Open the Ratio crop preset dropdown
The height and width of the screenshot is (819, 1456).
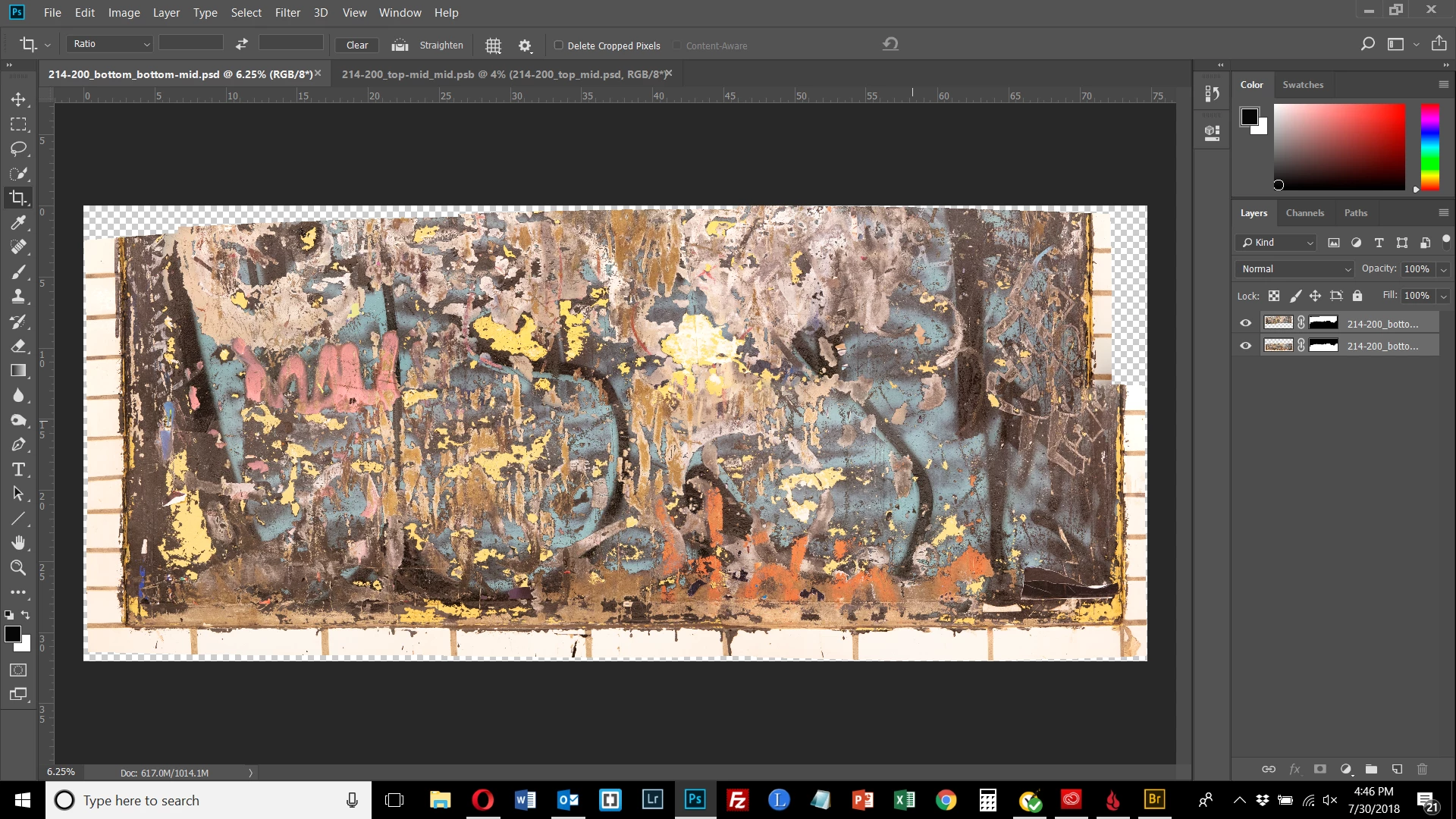coord(111,44)
